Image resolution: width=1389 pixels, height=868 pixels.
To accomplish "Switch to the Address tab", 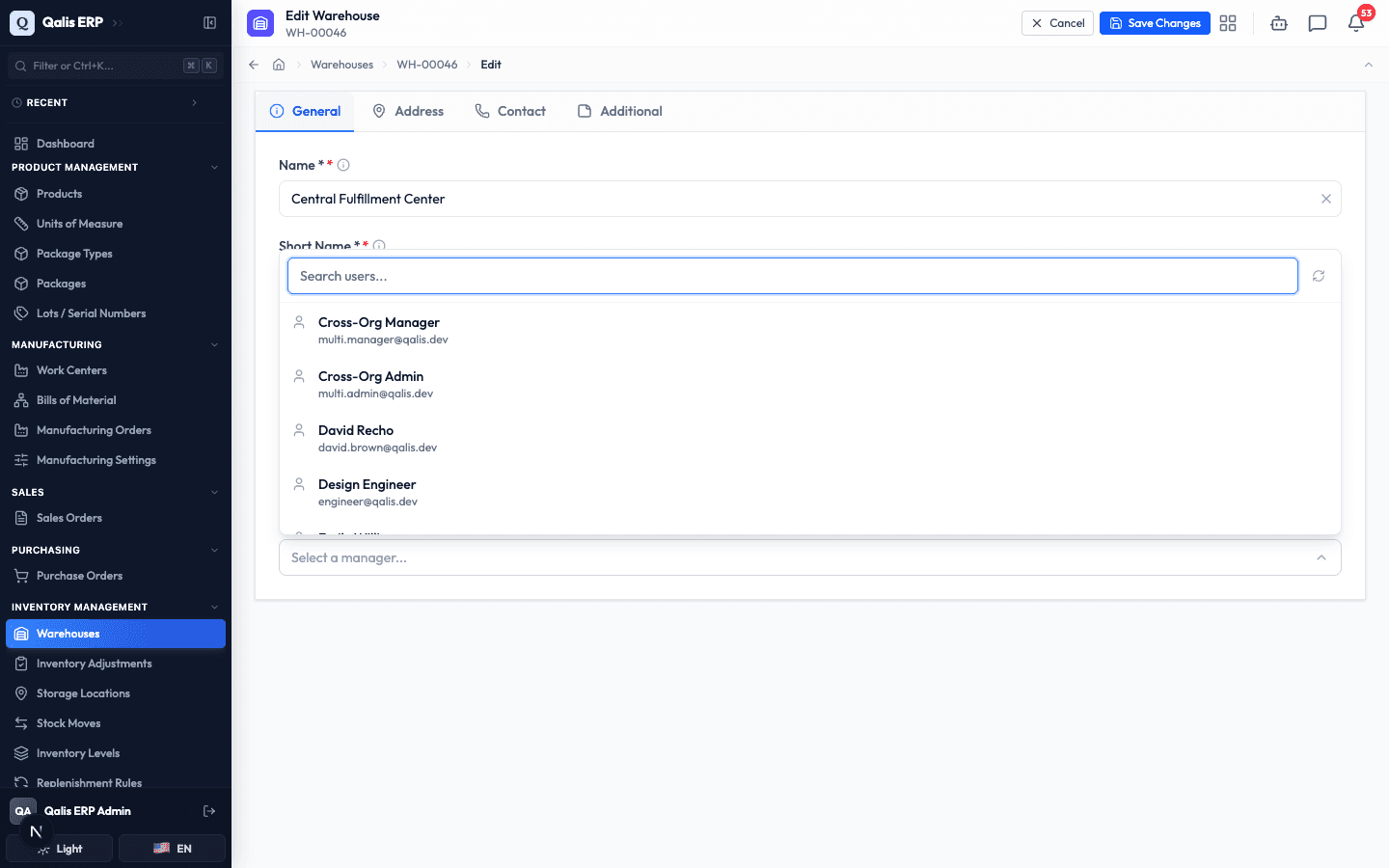I will tap(408, 111).
